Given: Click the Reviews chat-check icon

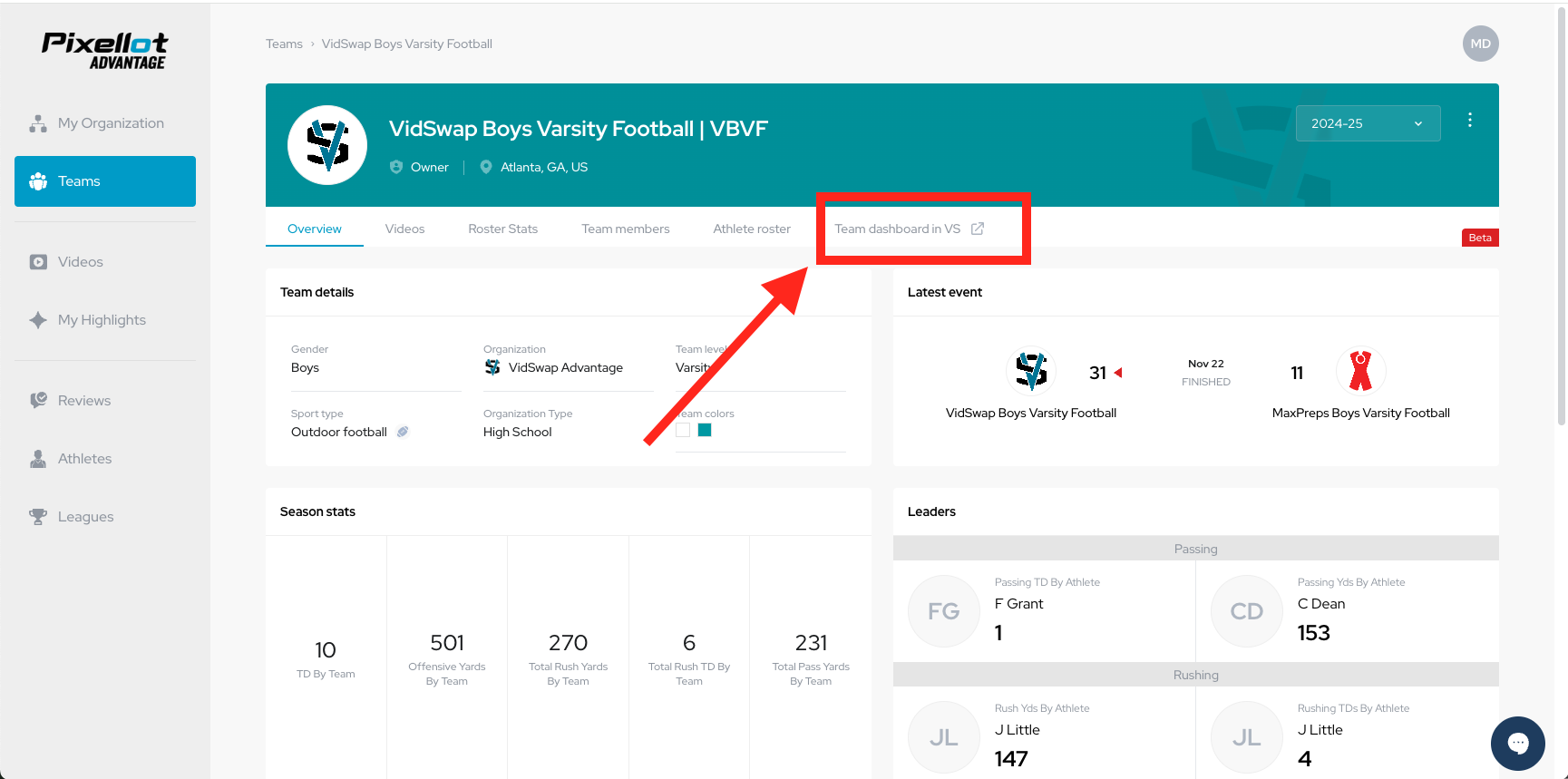Looking at the screenshot, I should pyautogui.click(x=38, y=401).
